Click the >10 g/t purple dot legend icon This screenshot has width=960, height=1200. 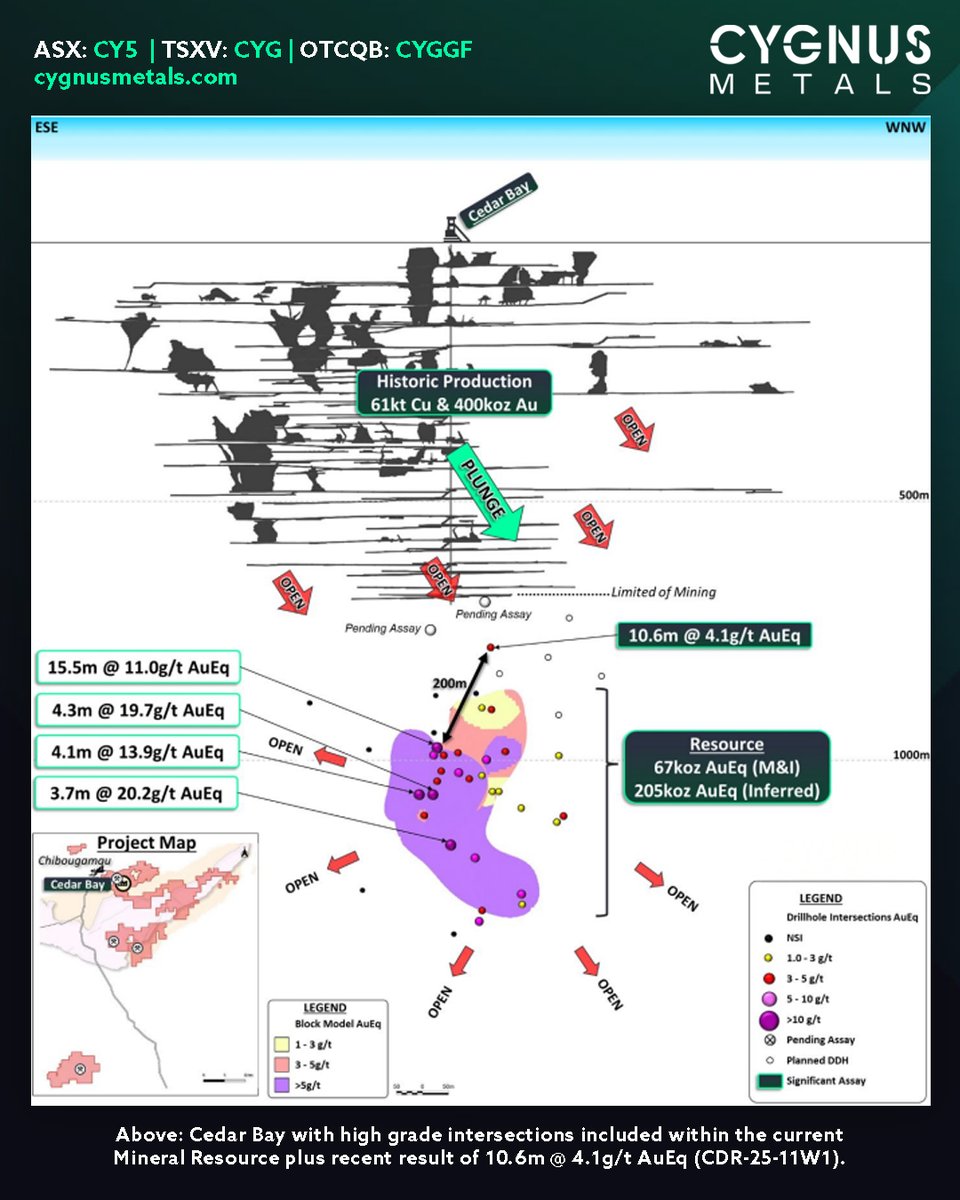(x=769, y=1021)
